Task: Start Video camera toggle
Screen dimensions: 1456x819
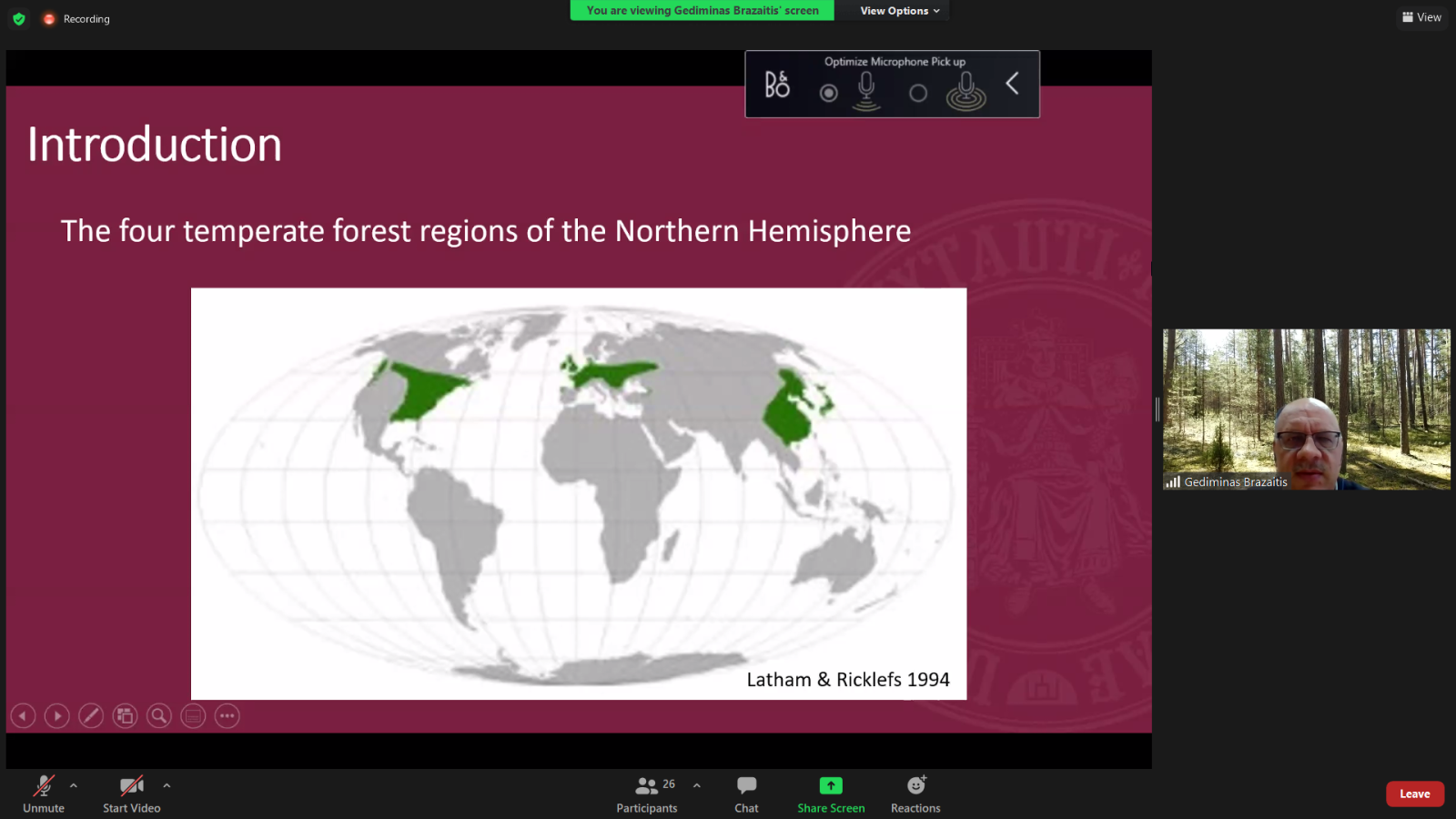Action: point(131,794)
